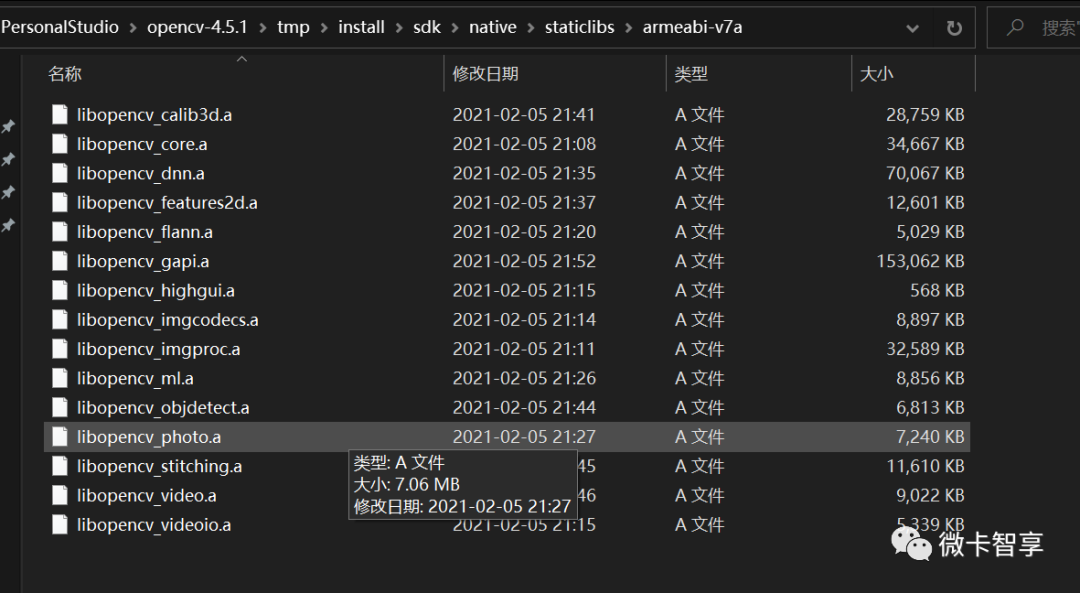Click date 2021-02-05 21:44 cell
This screenshot has width=1080, height=593.
pos(524,407)
